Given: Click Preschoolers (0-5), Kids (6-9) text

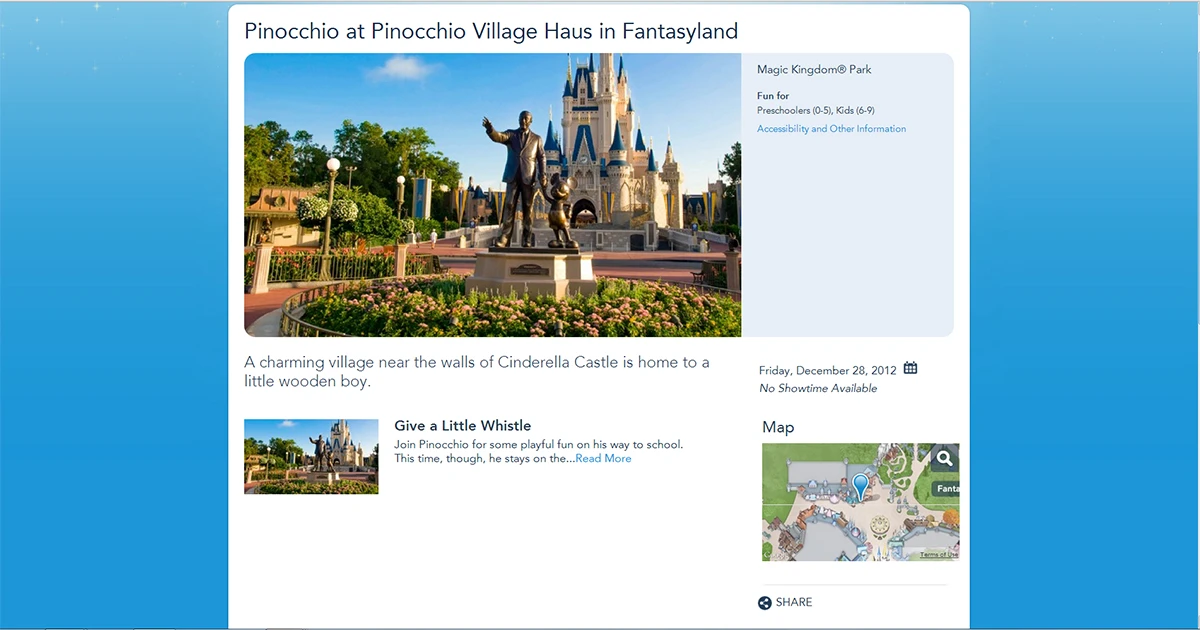Looking at the screenshot, I should coord(816,111).
